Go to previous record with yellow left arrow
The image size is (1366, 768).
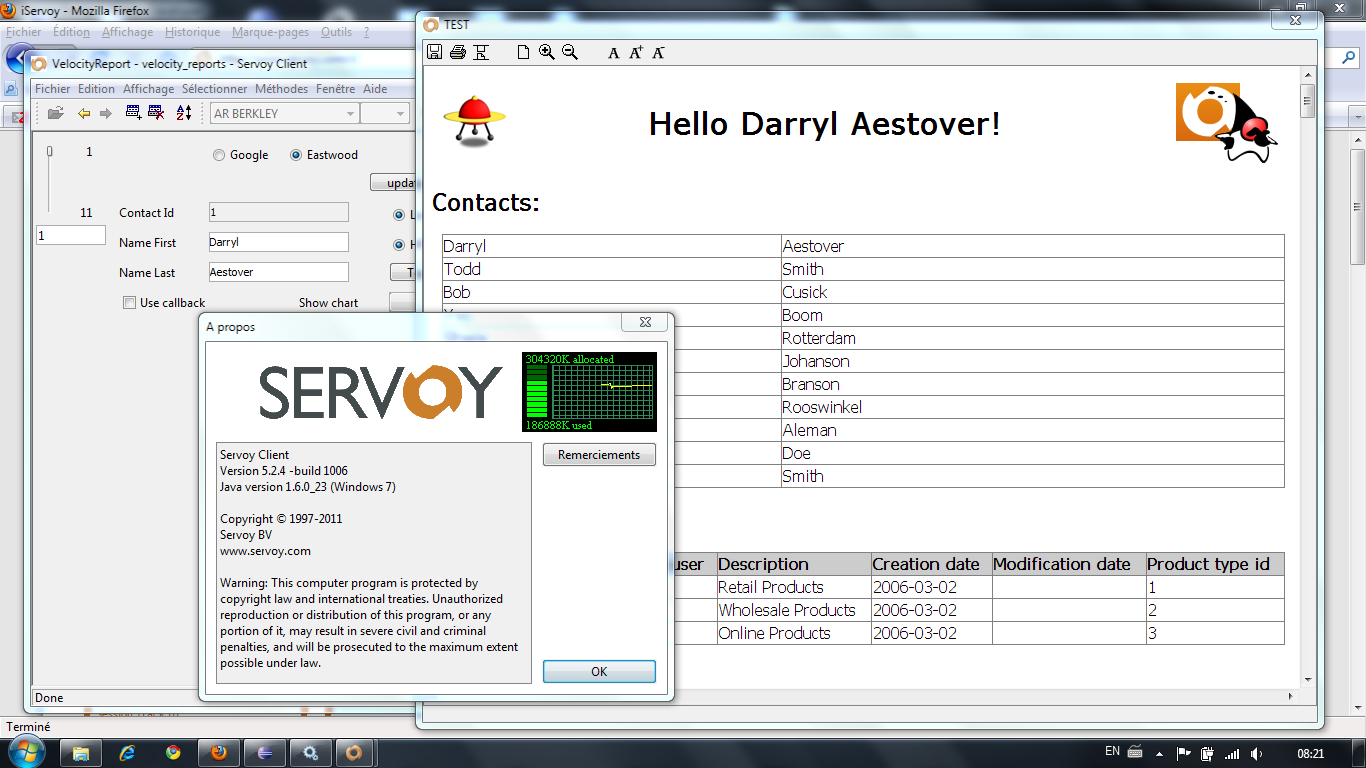pyautogui.click(x=84, y=113)
